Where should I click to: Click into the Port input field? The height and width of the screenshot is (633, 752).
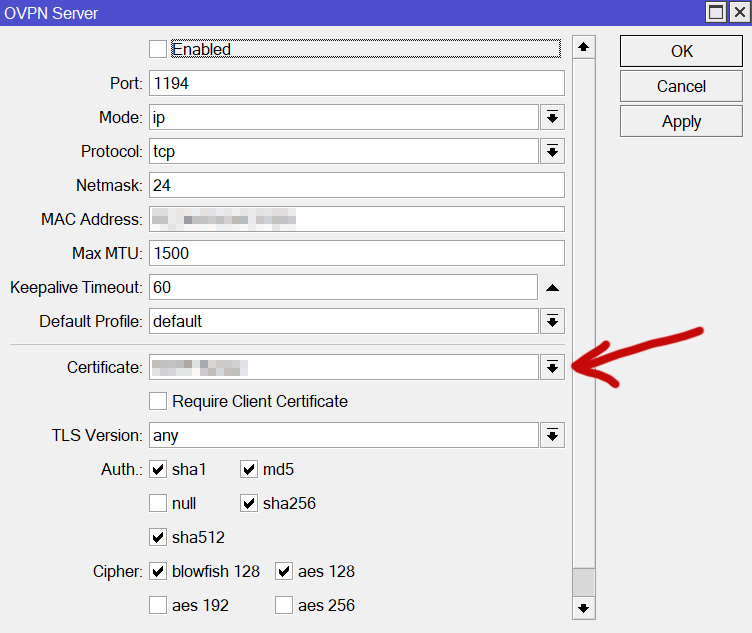(x=357, y=83)
